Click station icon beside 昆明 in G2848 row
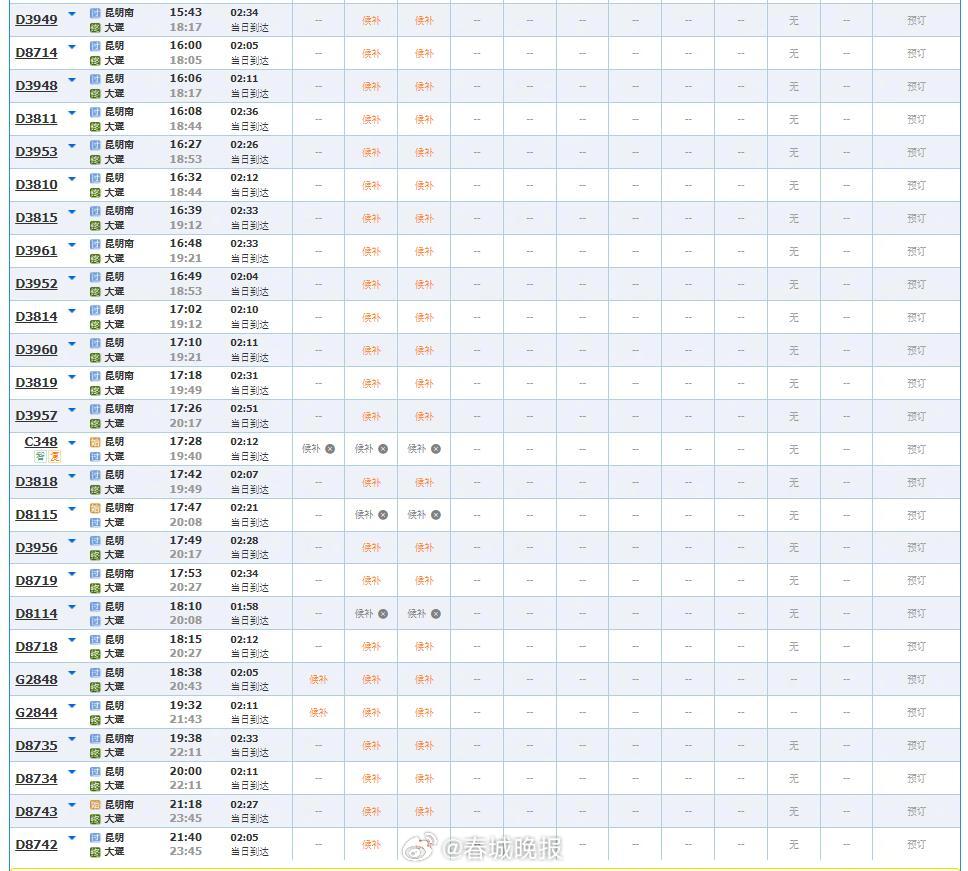Image resolution: width=968 pixels, height=871 pixels. [x=95, y=673]
